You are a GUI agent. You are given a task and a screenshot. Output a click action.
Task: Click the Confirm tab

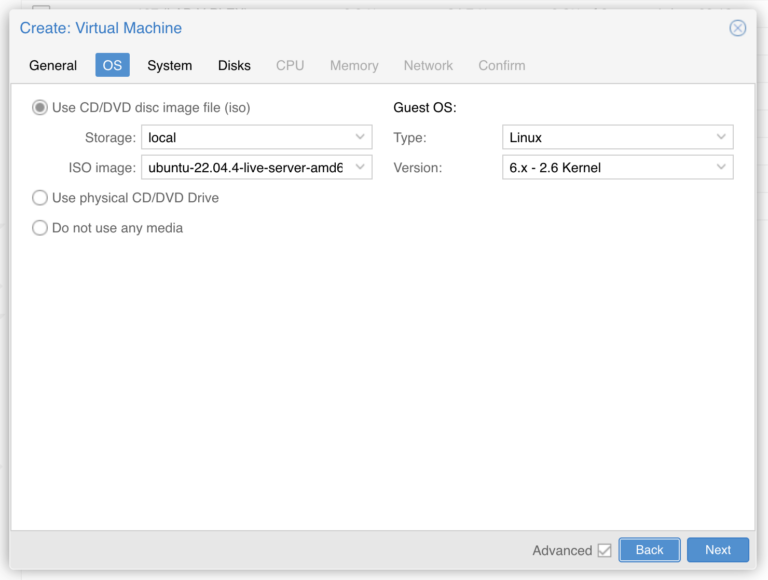click(502, 65)
